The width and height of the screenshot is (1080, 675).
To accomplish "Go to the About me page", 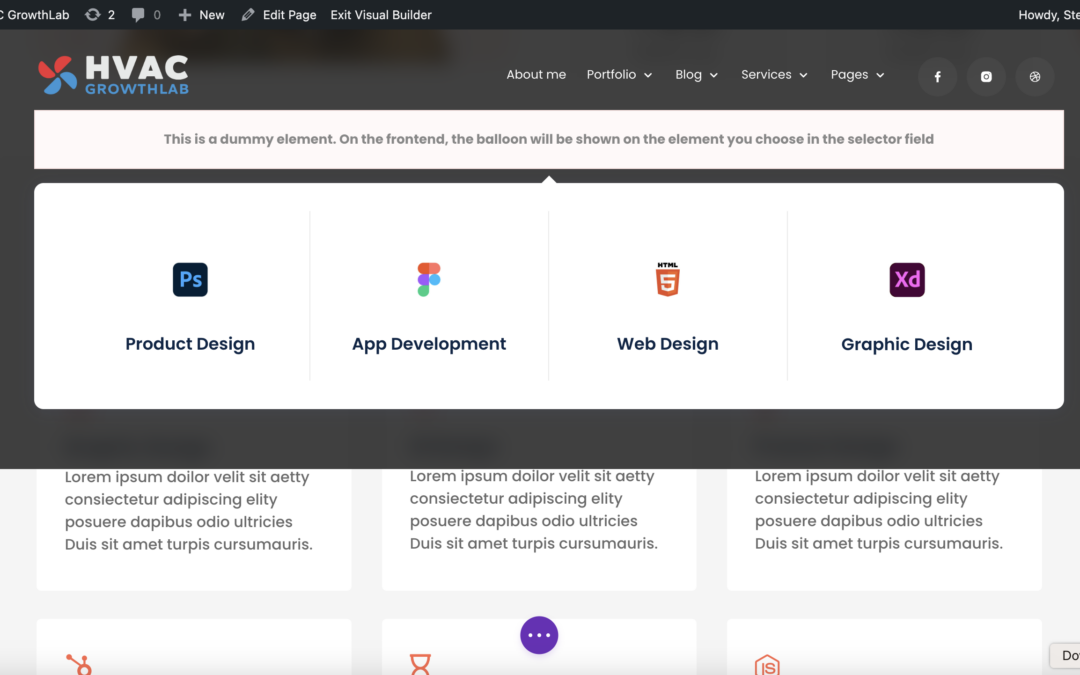I will [536, 74].
